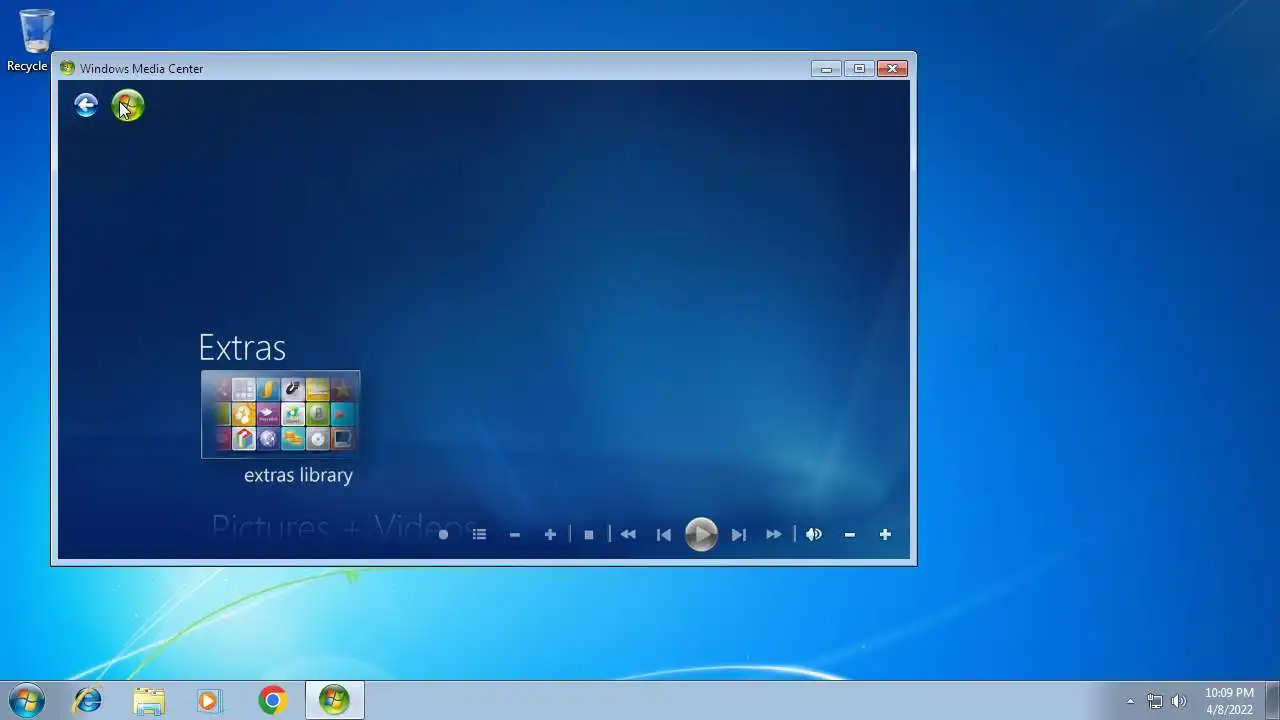Select Media Center taskbar button

[334, 701]
